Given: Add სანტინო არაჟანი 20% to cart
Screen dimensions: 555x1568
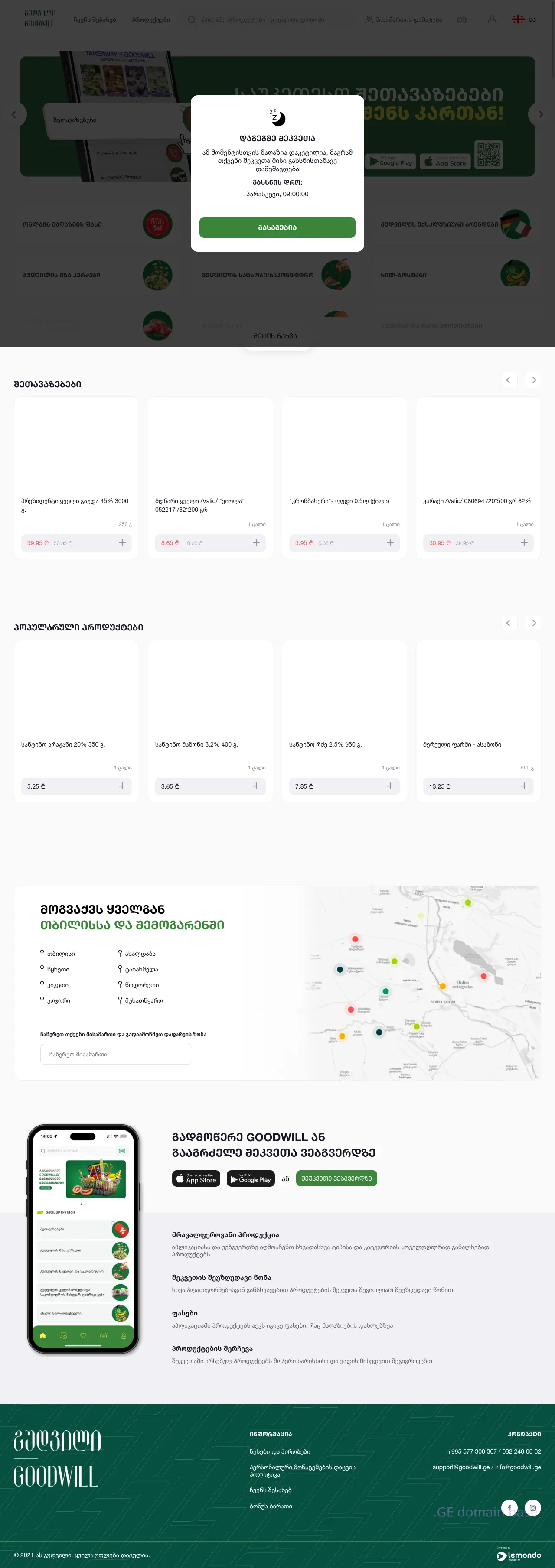Looking at the screenshot, I should (122, 786).
